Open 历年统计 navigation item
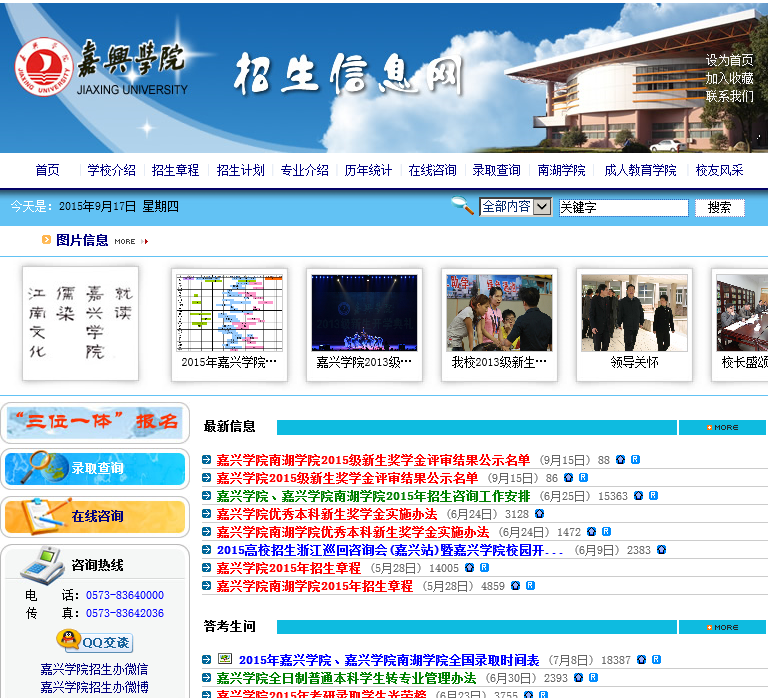768x698 pixels. point(368,170)
